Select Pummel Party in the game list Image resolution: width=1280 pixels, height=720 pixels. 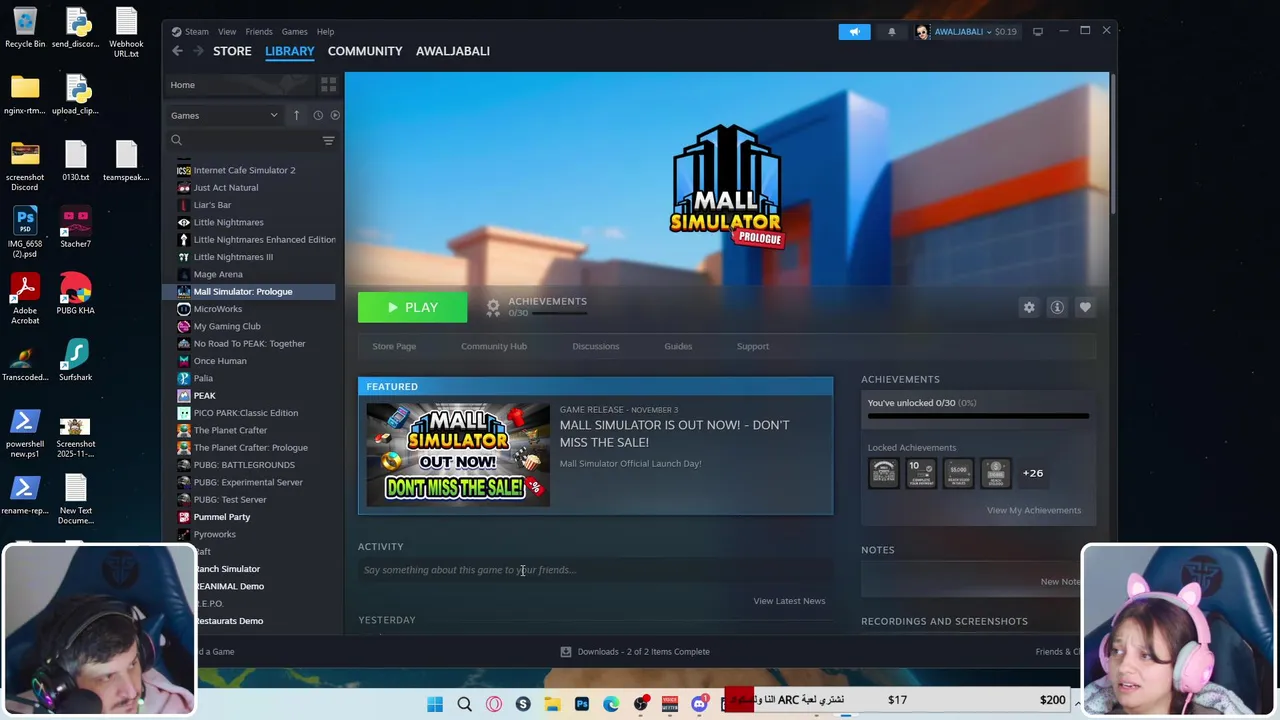pyautogui.click(x=222, y=517)
